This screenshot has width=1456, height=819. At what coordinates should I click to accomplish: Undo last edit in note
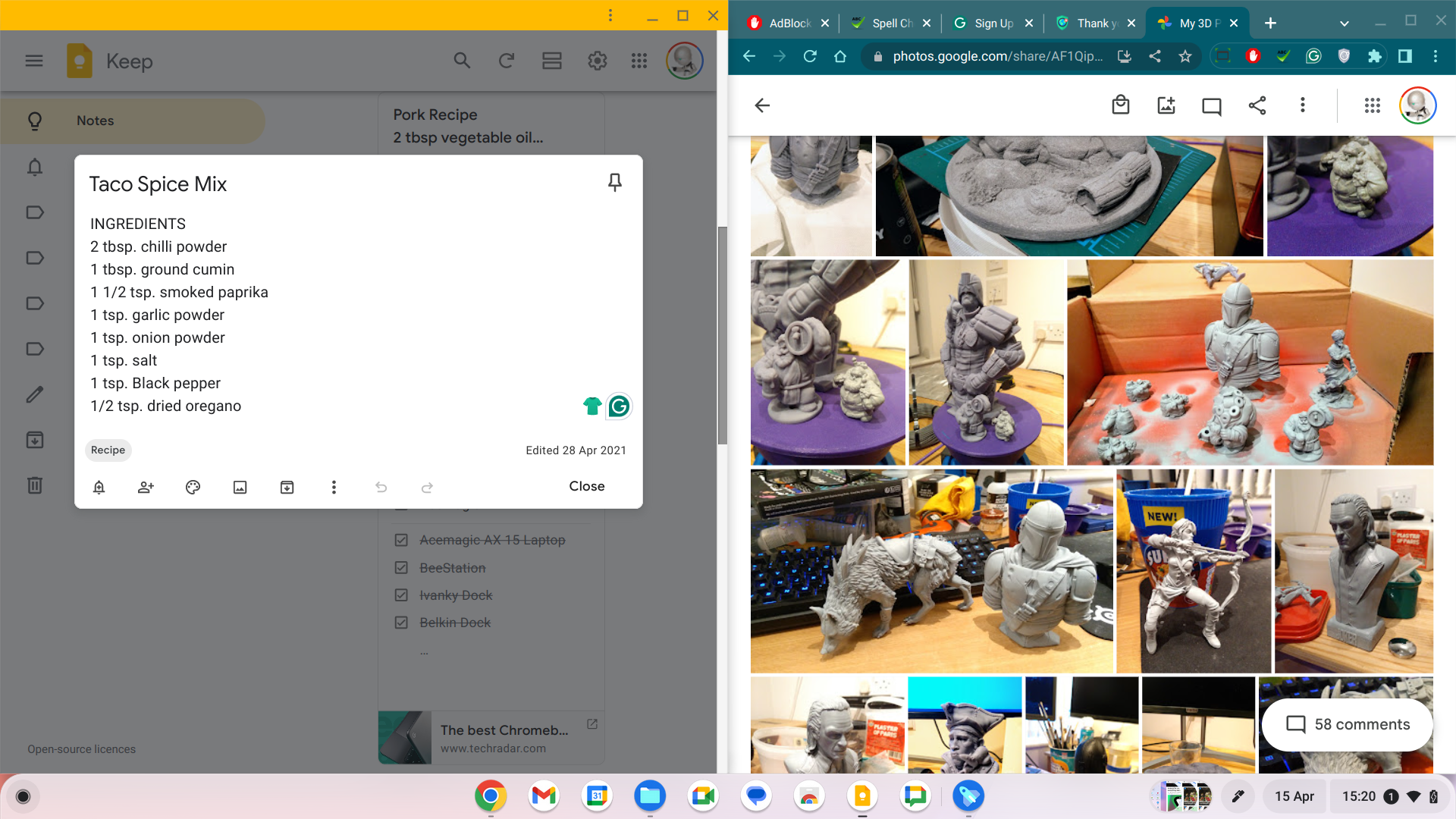point(381,487)
